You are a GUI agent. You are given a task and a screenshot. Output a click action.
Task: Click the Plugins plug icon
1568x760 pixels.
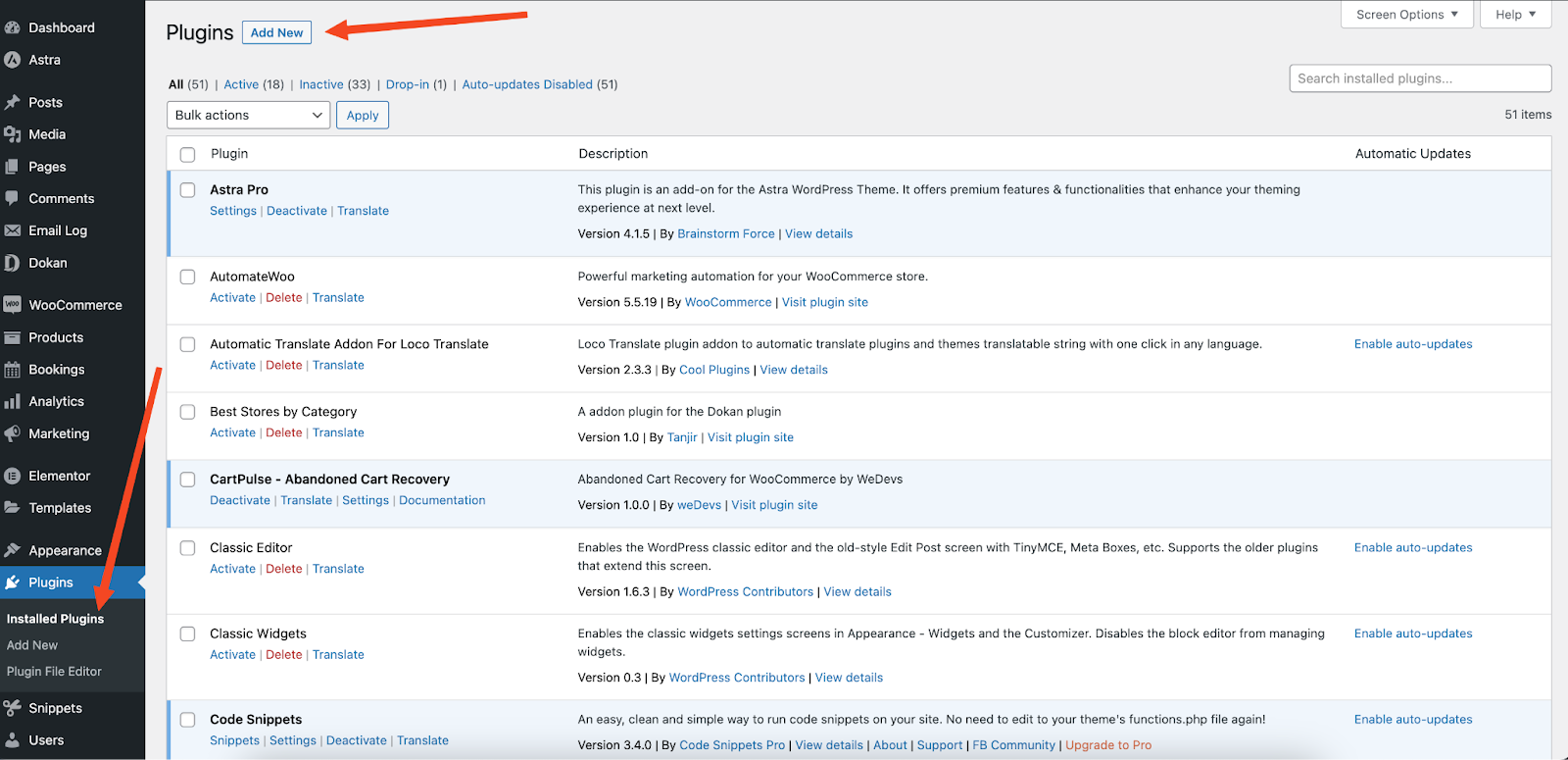(x=13, y=583)
